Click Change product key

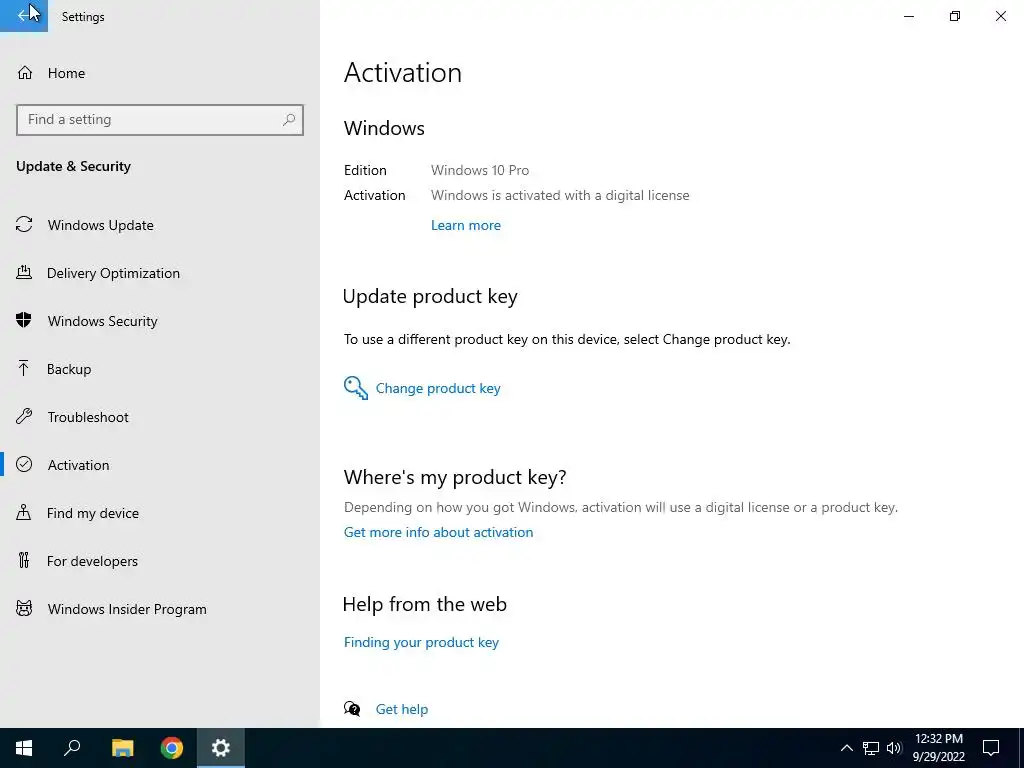(438, 389)
